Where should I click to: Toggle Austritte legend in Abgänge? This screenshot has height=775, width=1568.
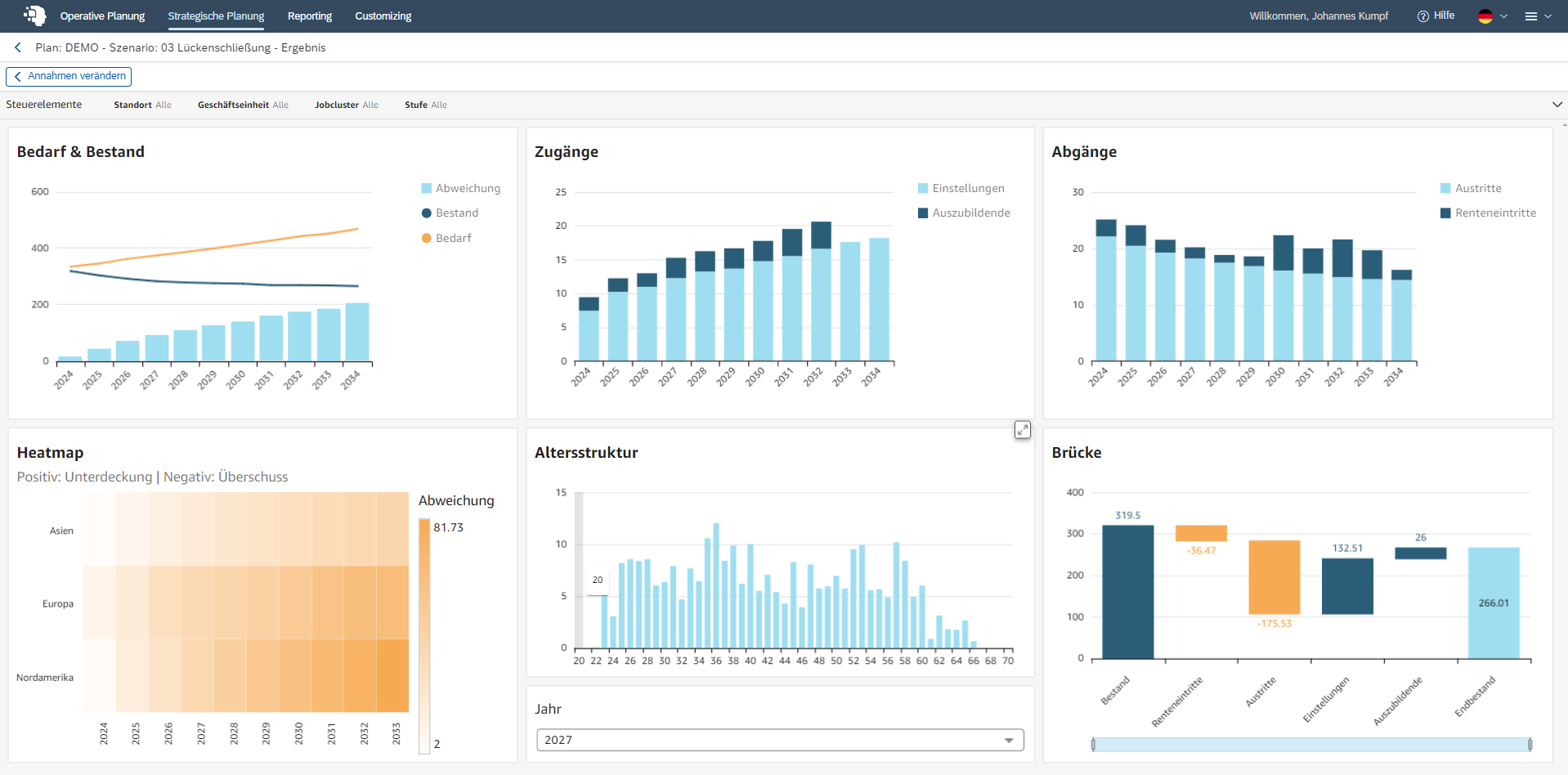1471,188
